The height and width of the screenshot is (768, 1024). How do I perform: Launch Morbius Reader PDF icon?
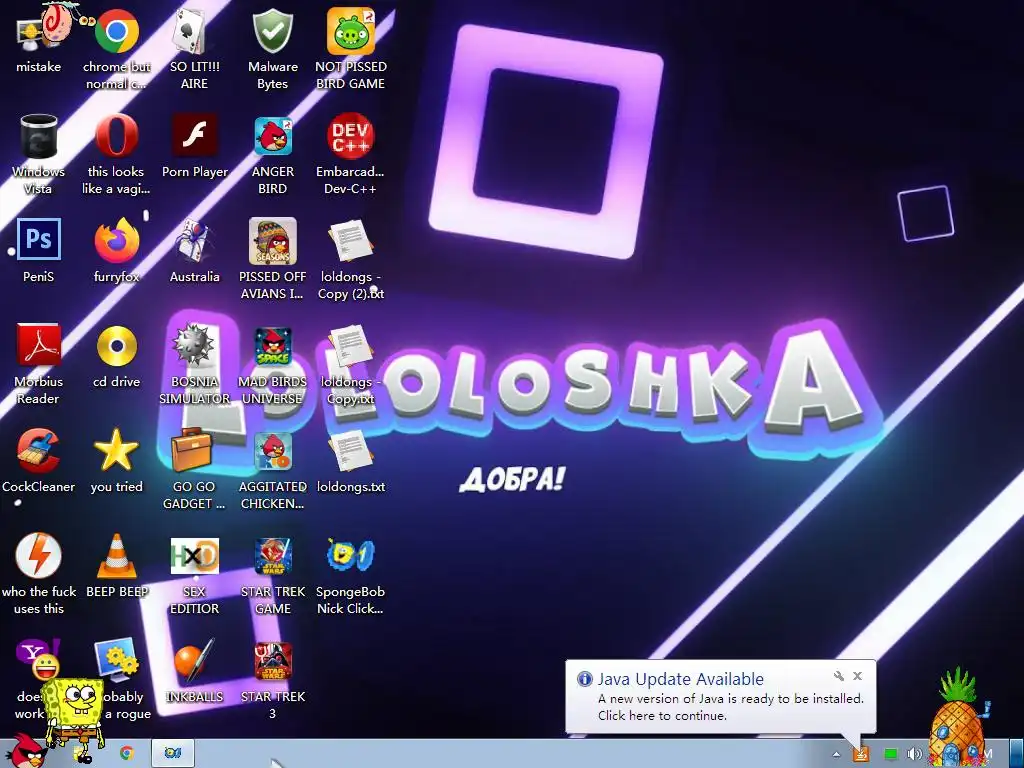coord(39,345)
